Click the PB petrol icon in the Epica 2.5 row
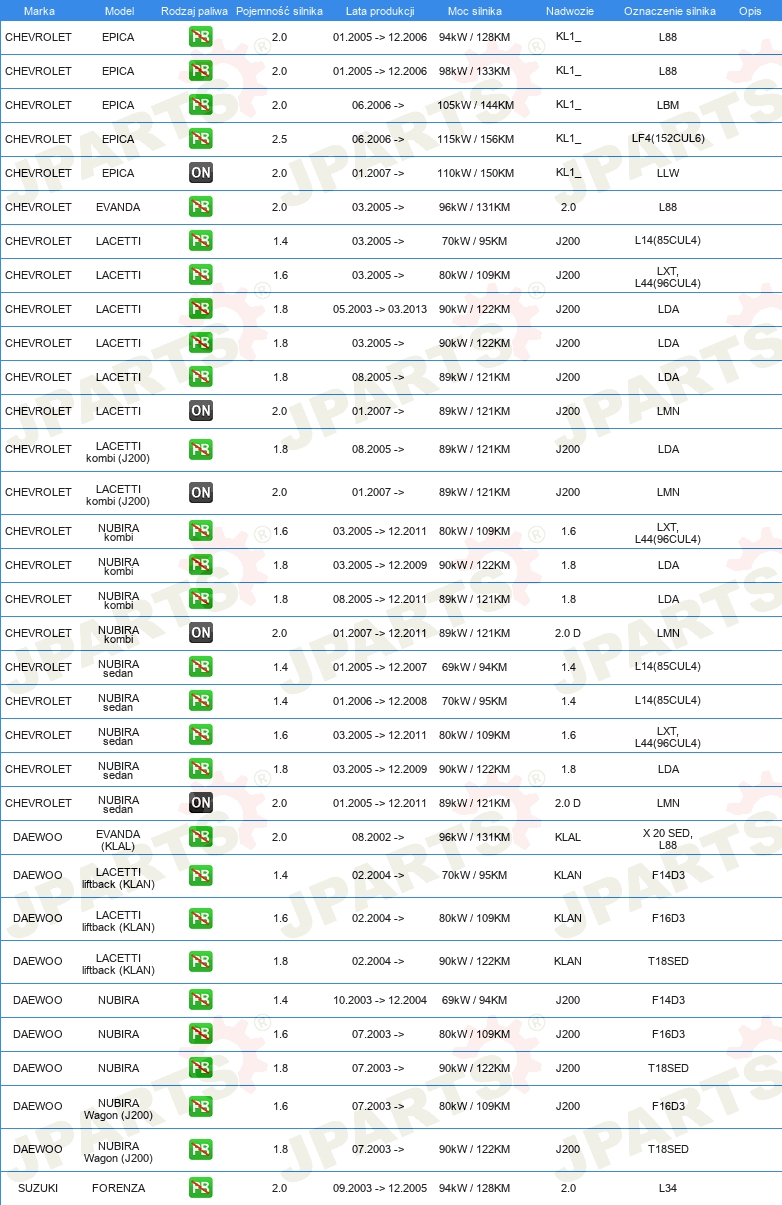782x1205 pixels. point(200,139)
